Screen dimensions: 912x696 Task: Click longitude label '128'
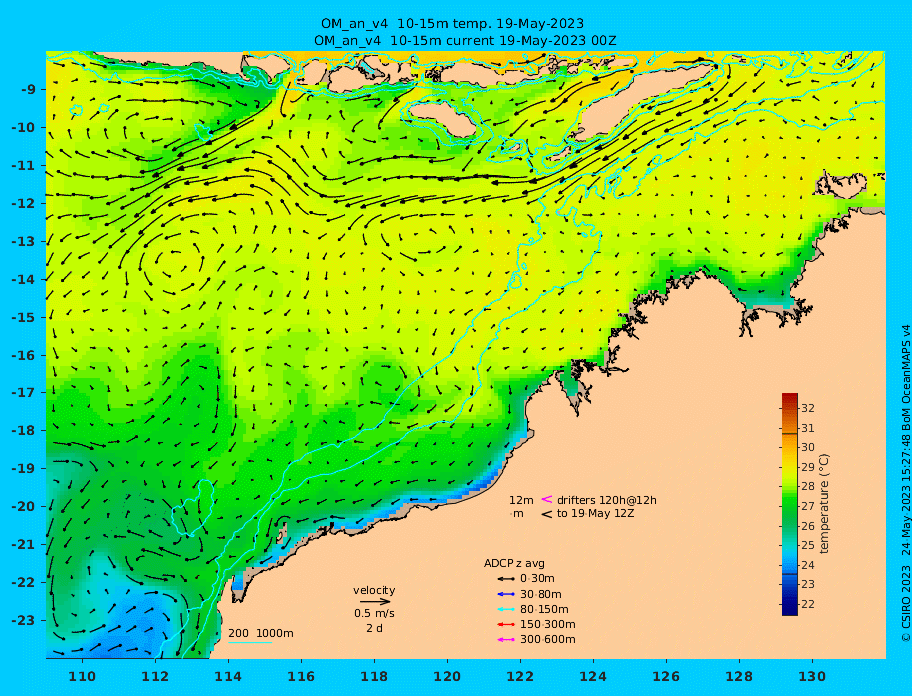(x=739, y=677)
